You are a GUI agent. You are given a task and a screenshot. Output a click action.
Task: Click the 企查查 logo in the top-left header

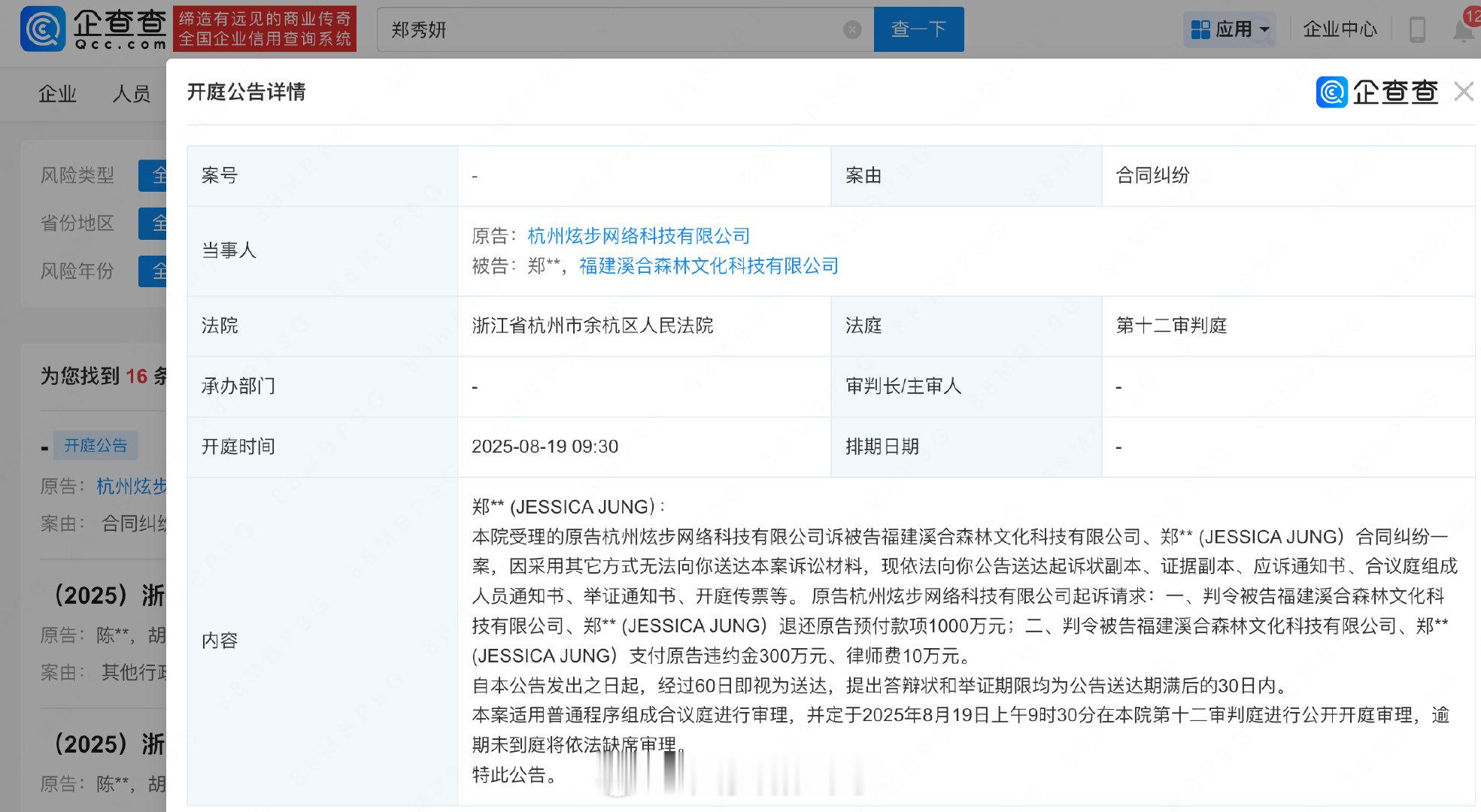tap(83, 29)
